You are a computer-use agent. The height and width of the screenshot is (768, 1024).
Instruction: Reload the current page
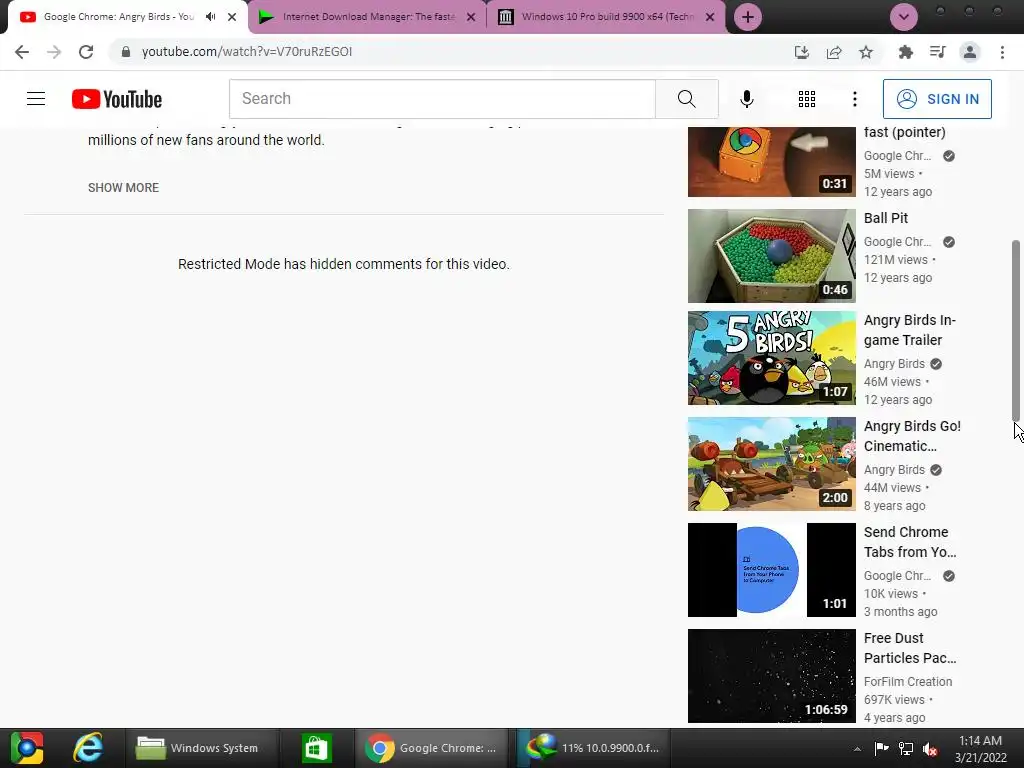tap(86, 52)
